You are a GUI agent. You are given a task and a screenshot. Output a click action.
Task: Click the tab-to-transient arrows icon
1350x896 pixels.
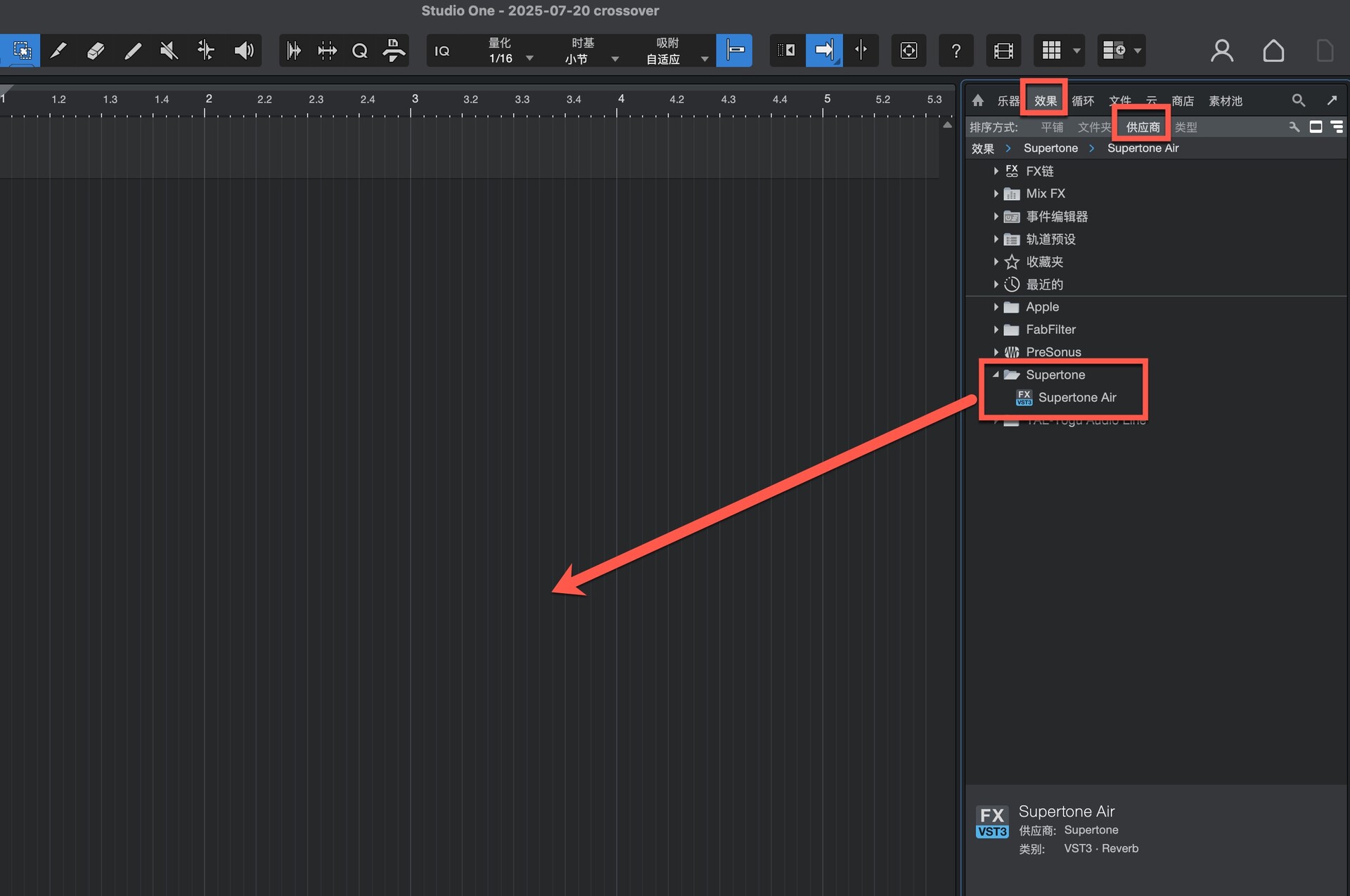pos(327,51)
